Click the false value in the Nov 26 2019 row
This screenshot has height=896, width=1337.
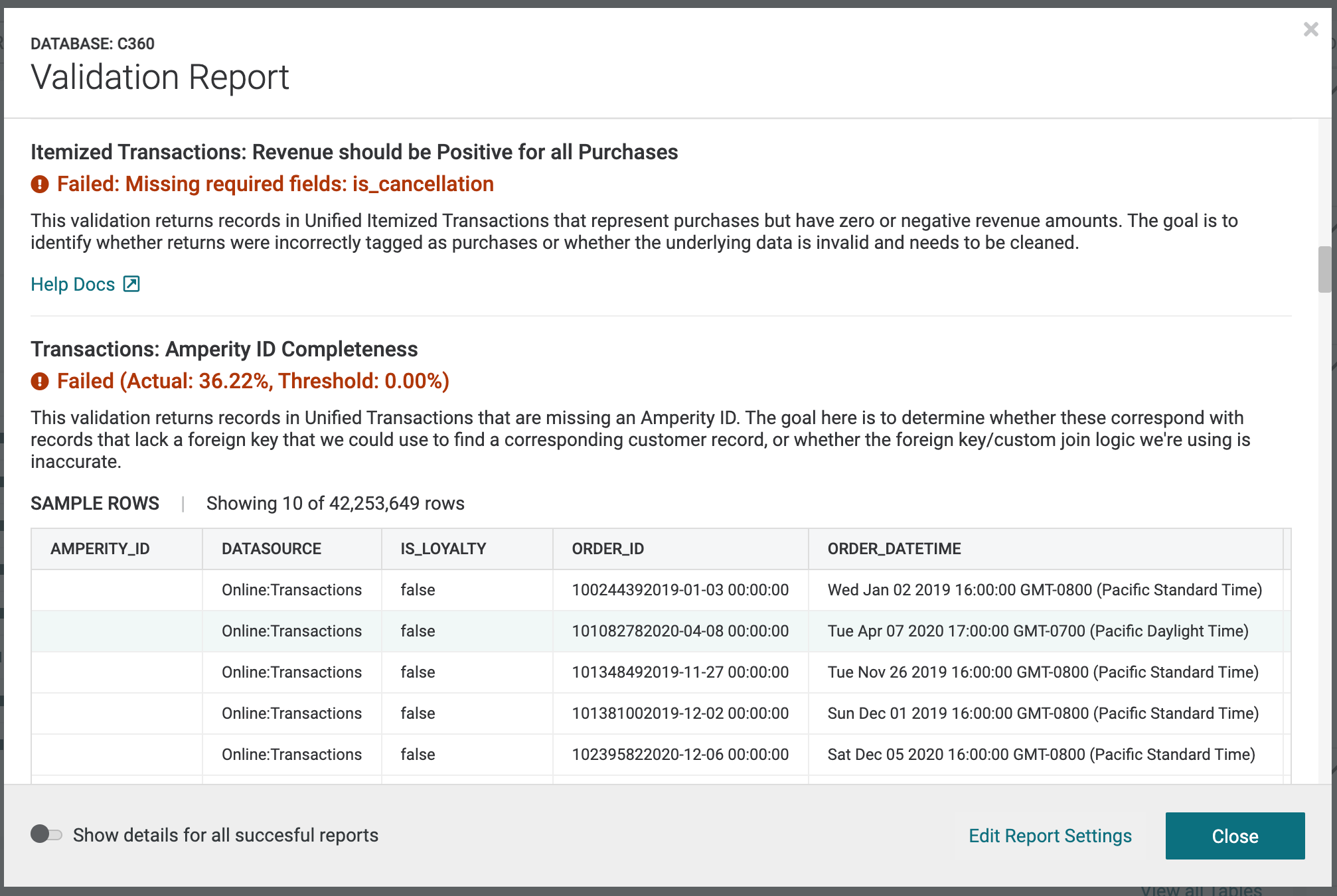tap(418, 672)
